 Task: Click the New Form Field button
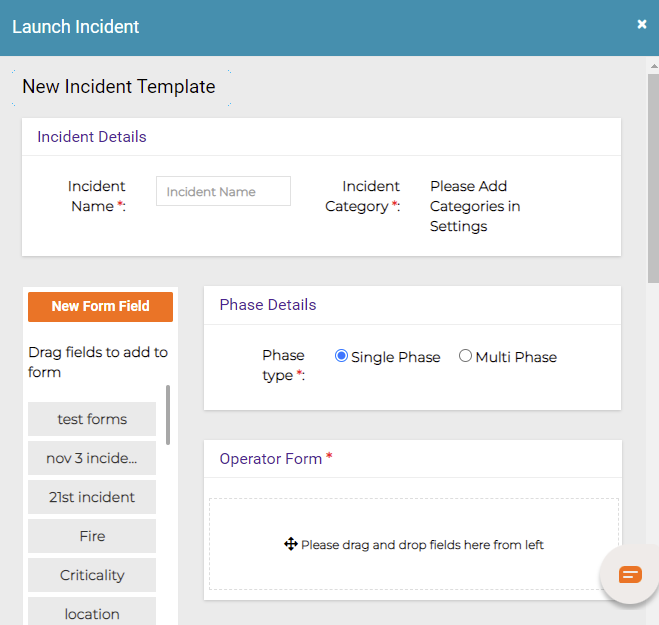tap(100, 307)
